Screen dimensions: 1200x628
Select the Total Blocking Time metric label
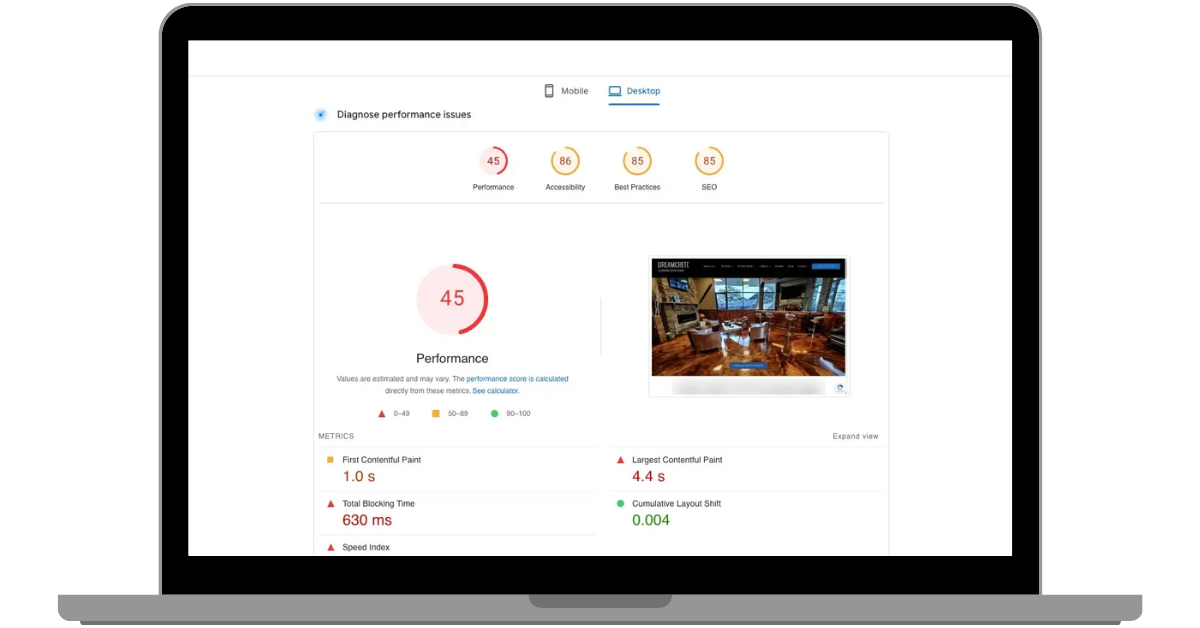(x=378, y=504)
